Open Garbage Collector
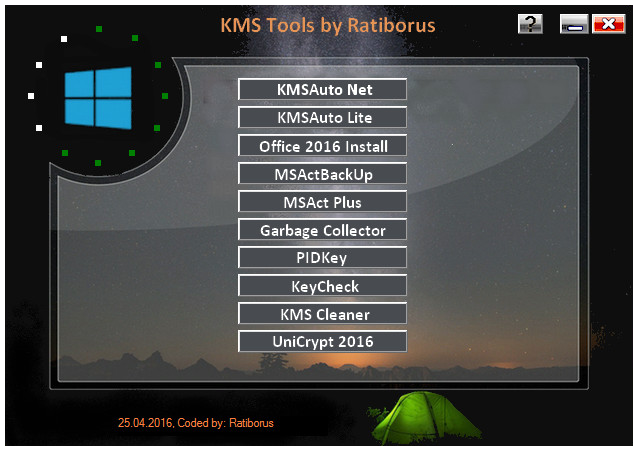 click(x=322, y=230)
